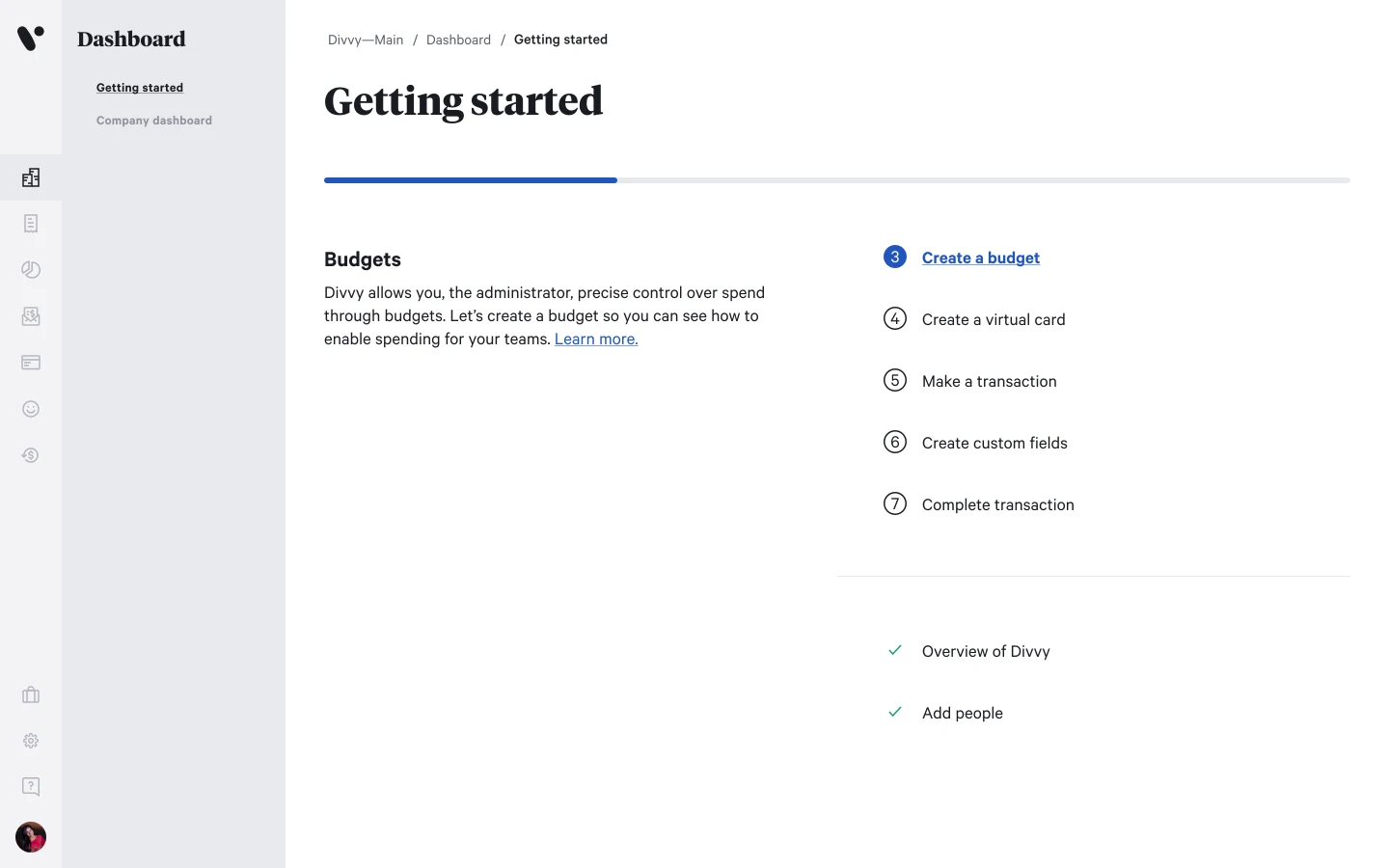Click the user profile avatar
The width and height of the screenshot is (1389, 868).
point(31,837)
